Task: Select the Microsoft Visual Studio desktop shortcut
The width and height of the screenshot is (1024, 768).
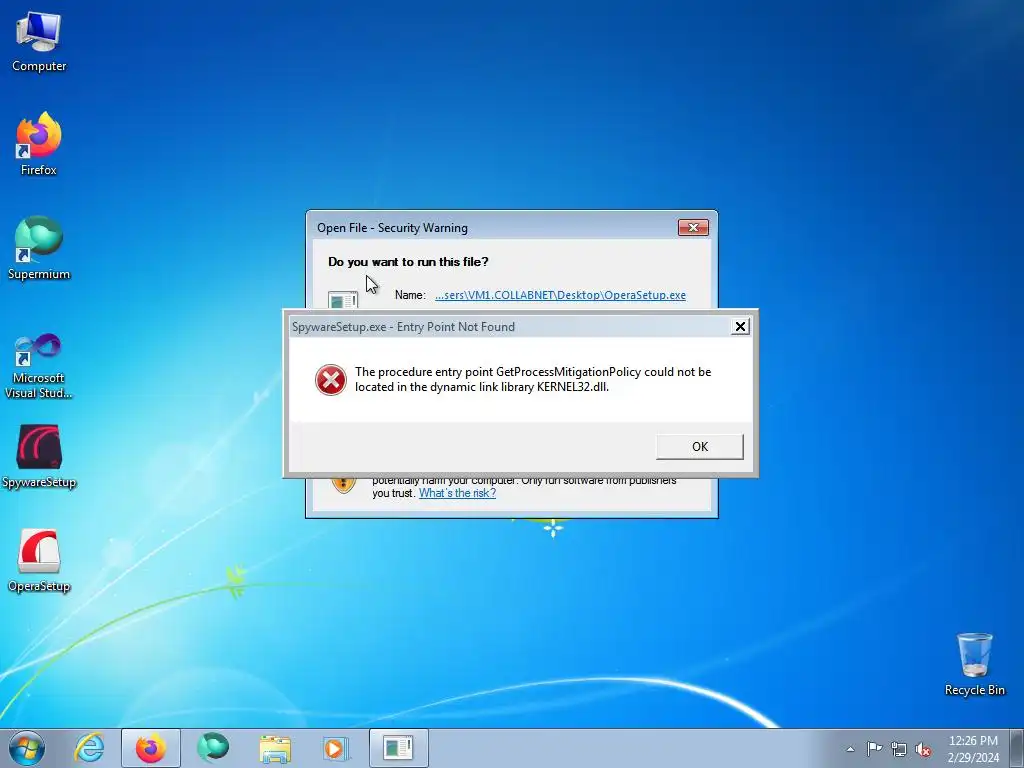Action: (39, 366)
